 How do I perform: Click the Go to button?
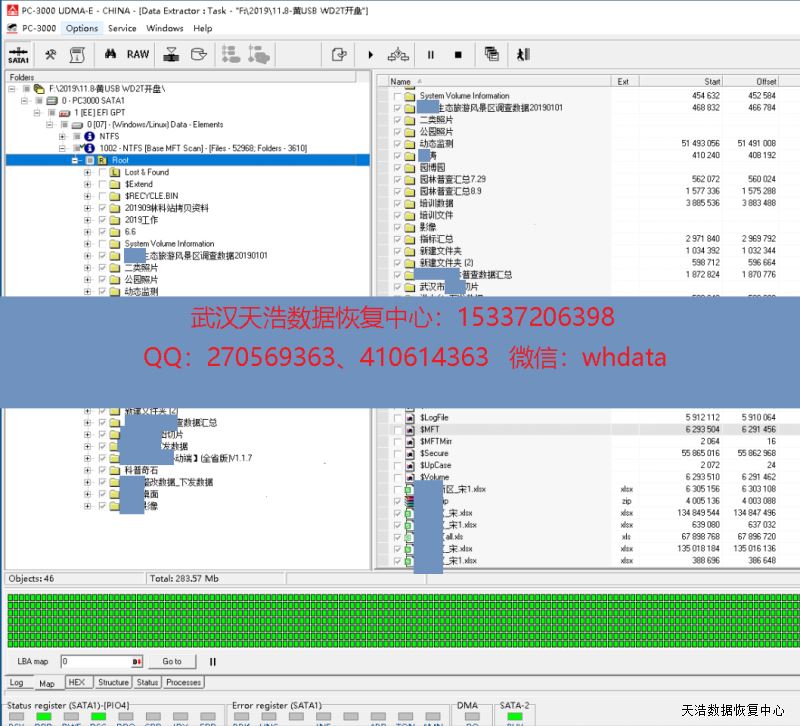[172, 661]
